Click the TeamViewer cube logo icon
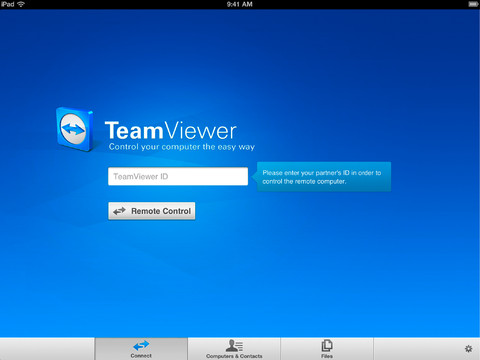 click(75, 129)
